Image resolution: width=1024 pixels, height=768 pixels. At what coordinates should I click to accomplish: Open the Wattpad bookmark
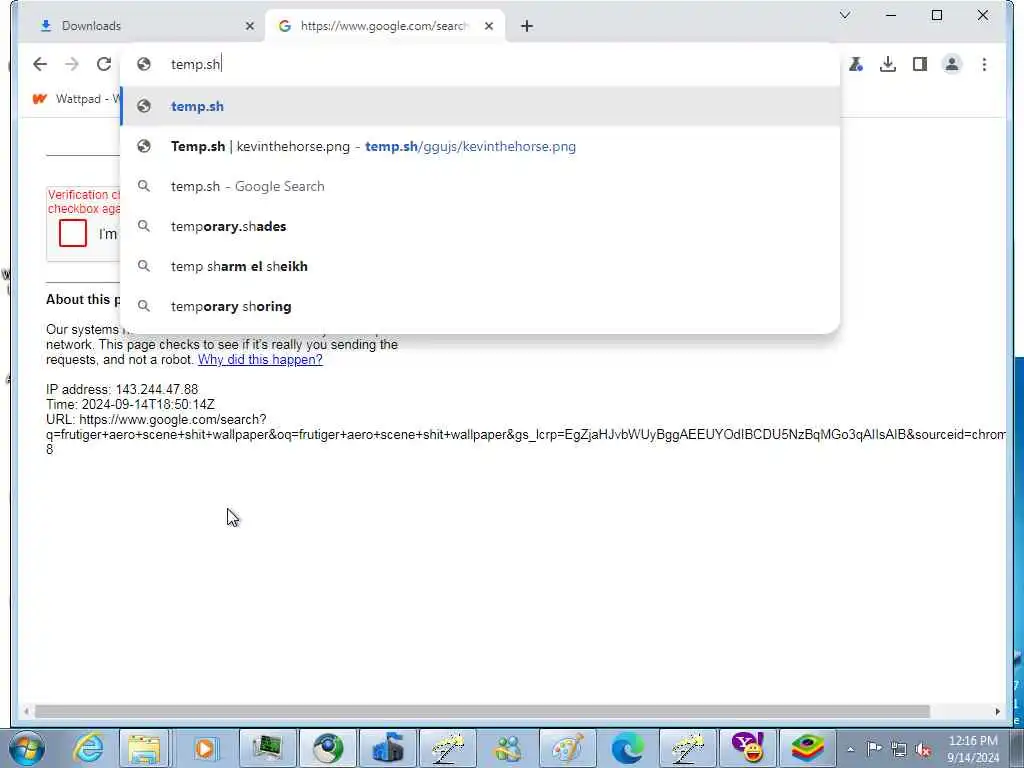coord(75,99)
